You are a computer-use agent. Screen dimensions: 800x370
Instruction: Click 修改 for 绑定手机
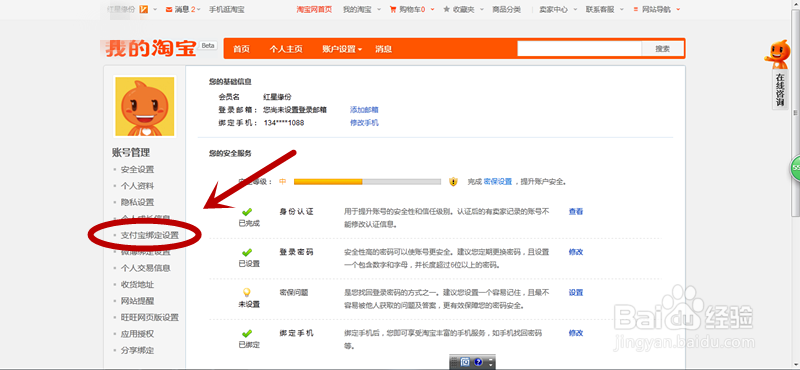pyautogui.click(x=576, y=333)
